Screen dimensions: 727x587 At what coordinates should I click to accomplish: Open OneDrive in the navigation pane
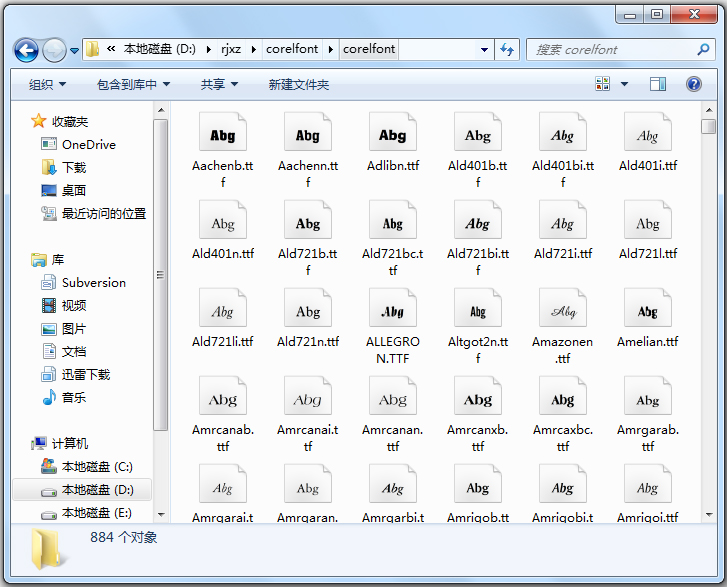point(88,144)
